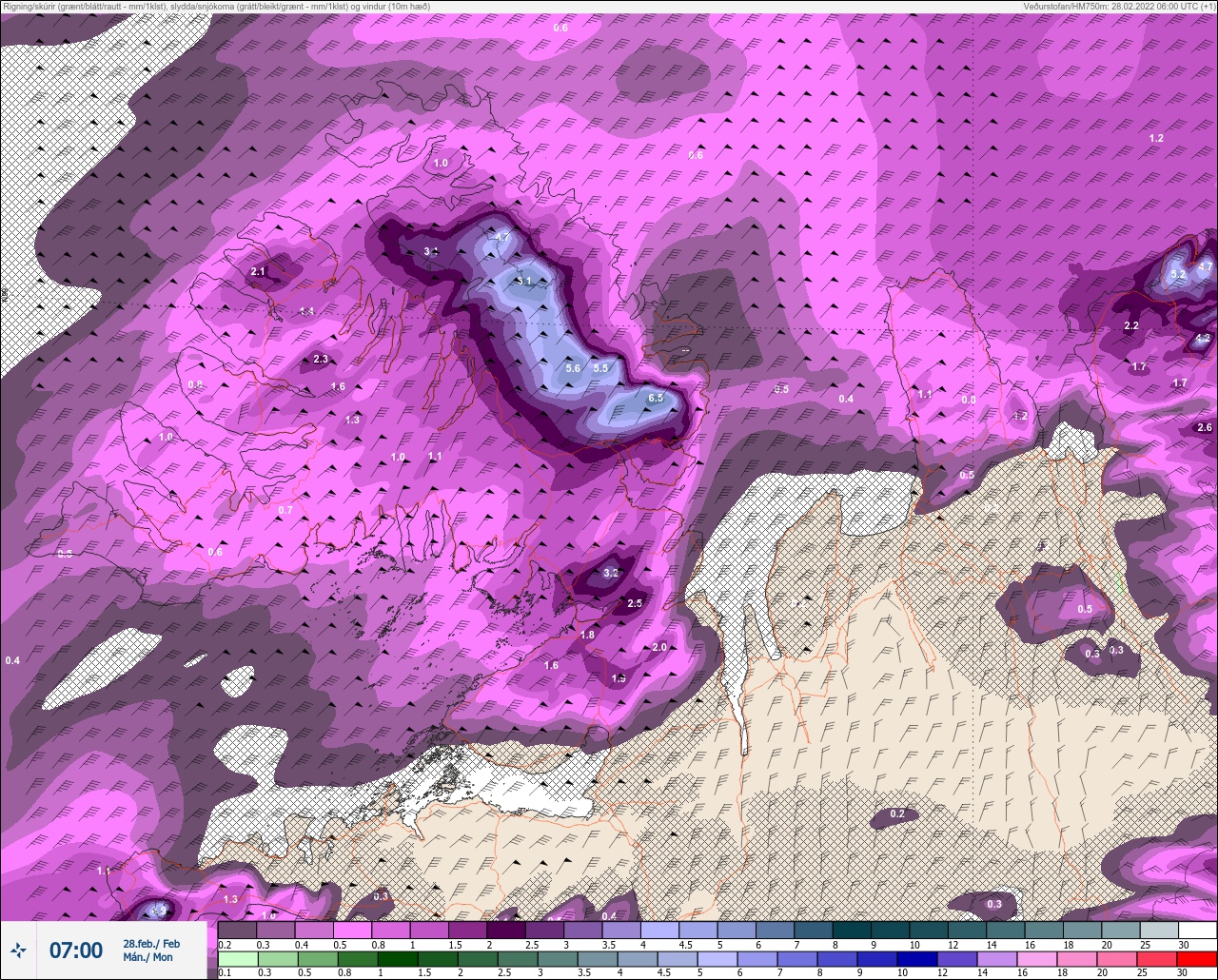This screenshot has height=980, width=1218.
Task: Pick the white swatch labeled 25 in the upper legend
Action: click(1159, 930)
